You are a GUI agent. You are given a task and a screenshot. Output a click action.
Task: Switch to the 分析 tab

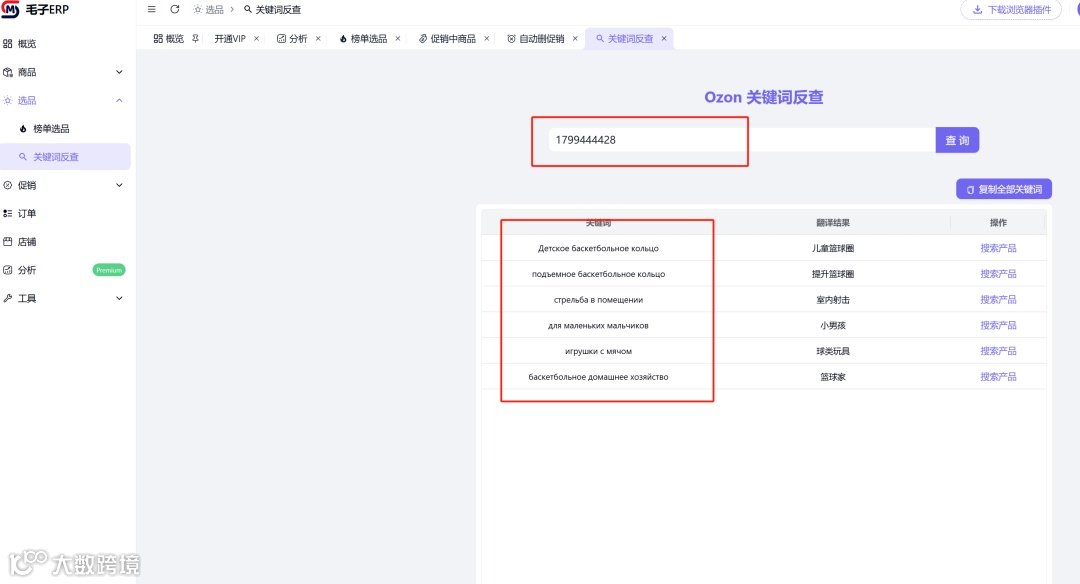point(292,39)
